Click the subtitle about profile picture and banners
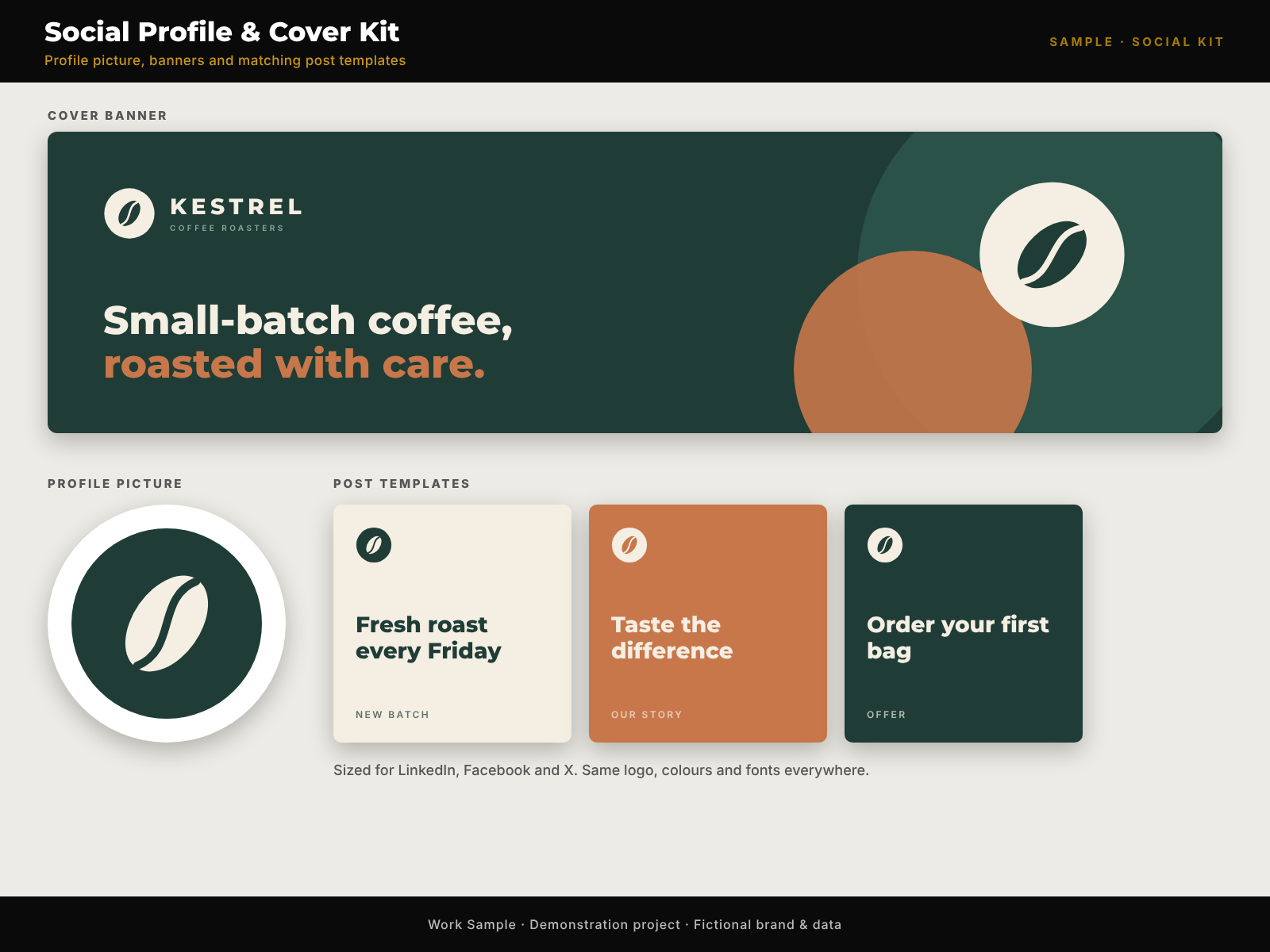 [x=225, y=60]
